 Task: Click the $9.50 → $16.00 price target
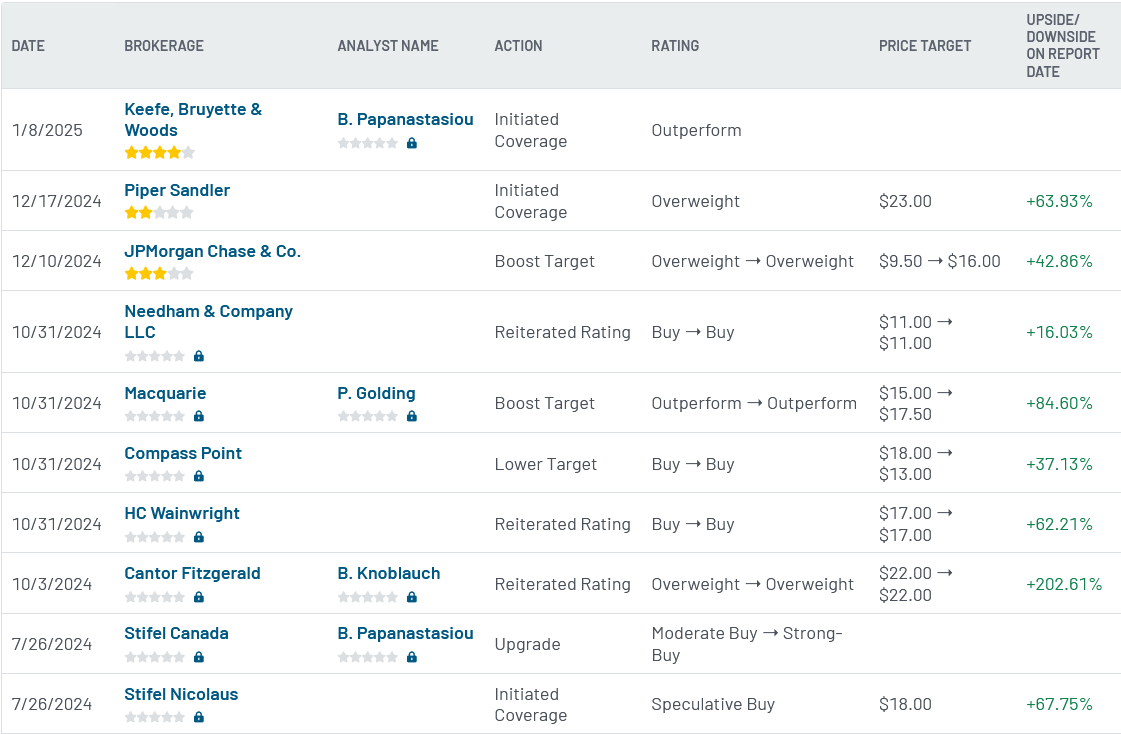click(x=939, y=261)
